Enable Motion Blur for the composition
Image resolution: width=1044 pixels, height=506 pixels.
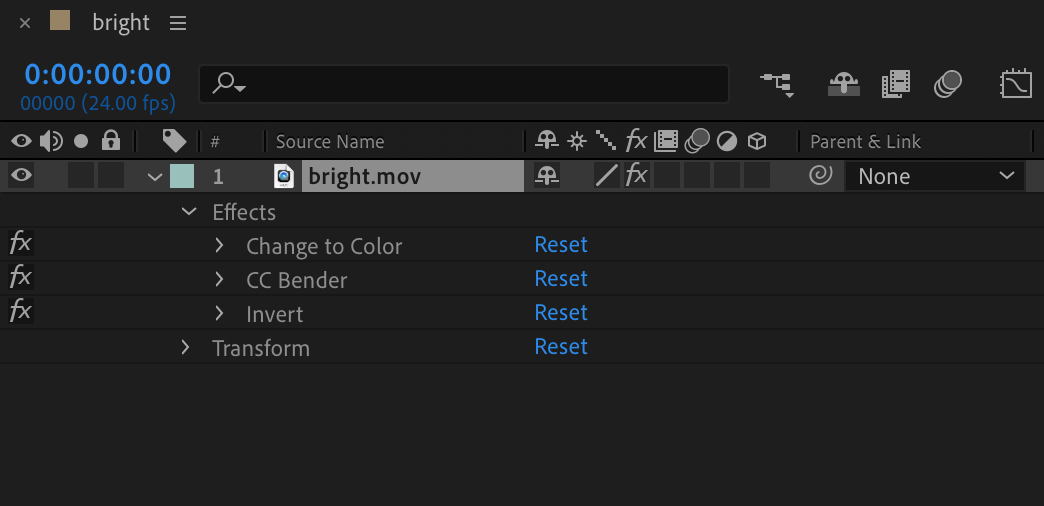tap(947, 84)
